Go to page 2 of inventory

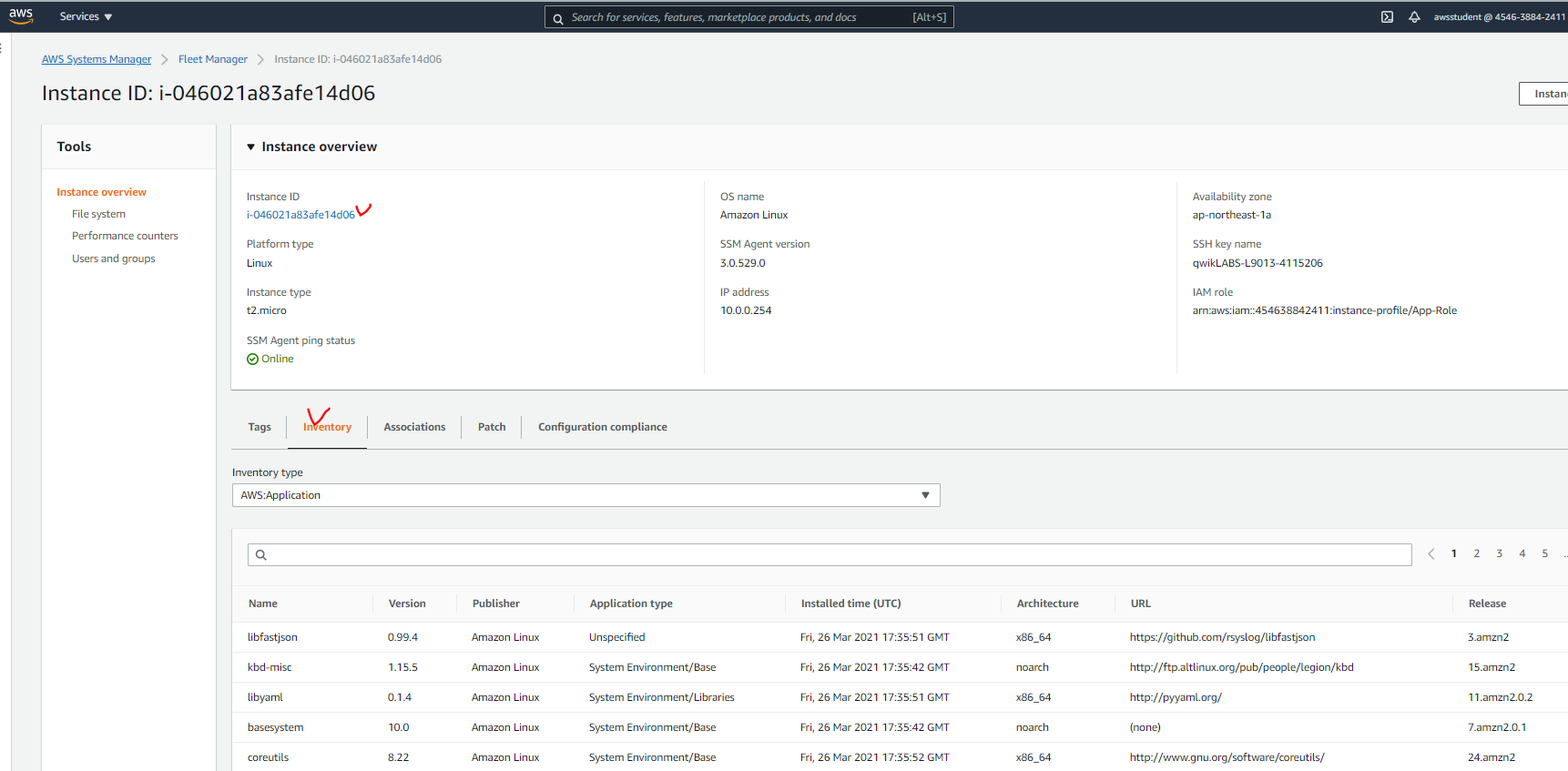point(1477,553)
